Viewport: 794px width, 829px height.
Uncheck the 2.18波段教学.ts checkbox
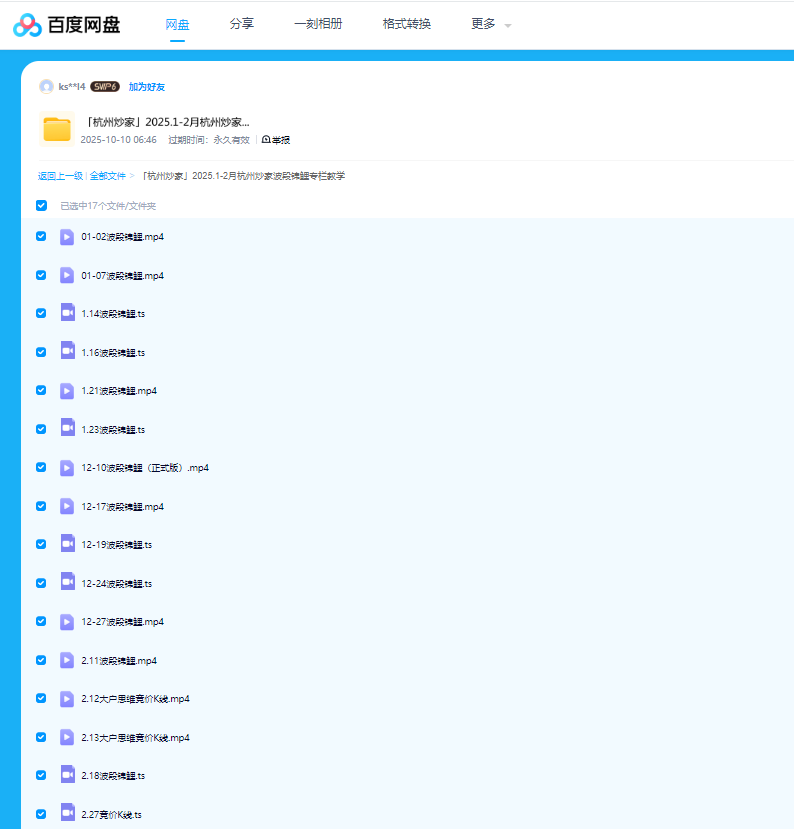pos(41,775)
